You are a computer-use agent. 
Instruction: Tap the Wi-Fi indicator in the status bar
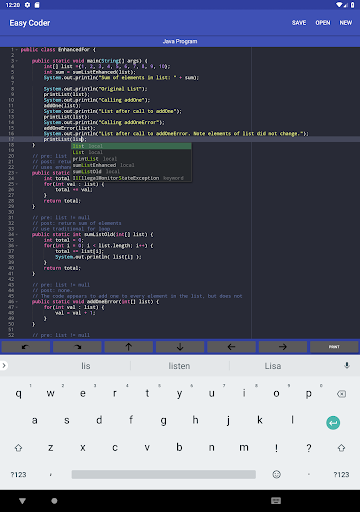tap(339, 5)
